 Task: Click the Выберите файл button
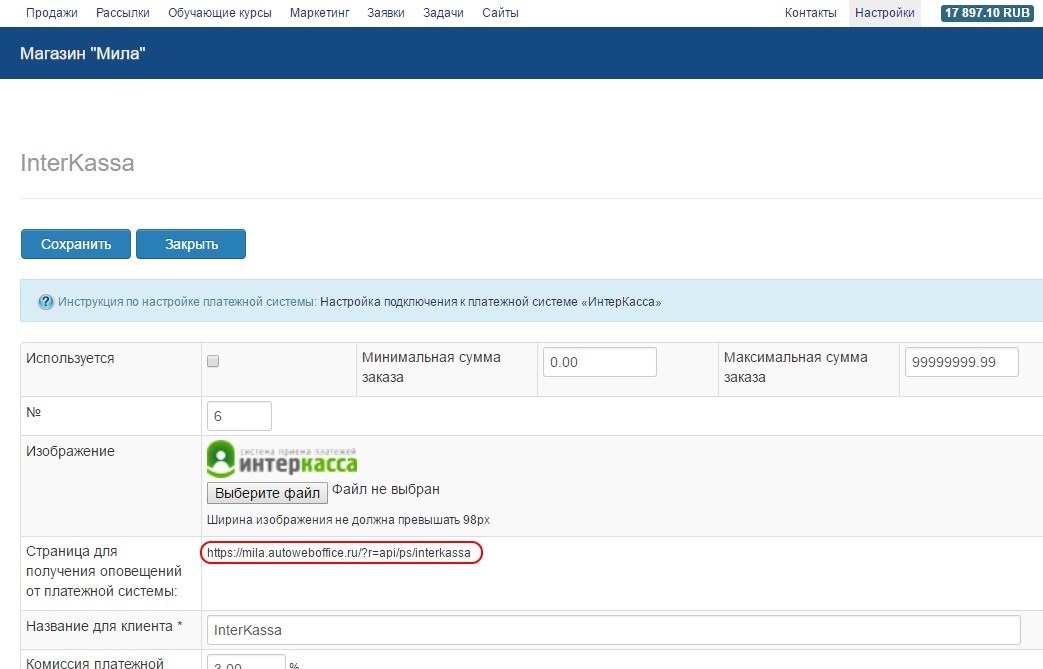267,493
